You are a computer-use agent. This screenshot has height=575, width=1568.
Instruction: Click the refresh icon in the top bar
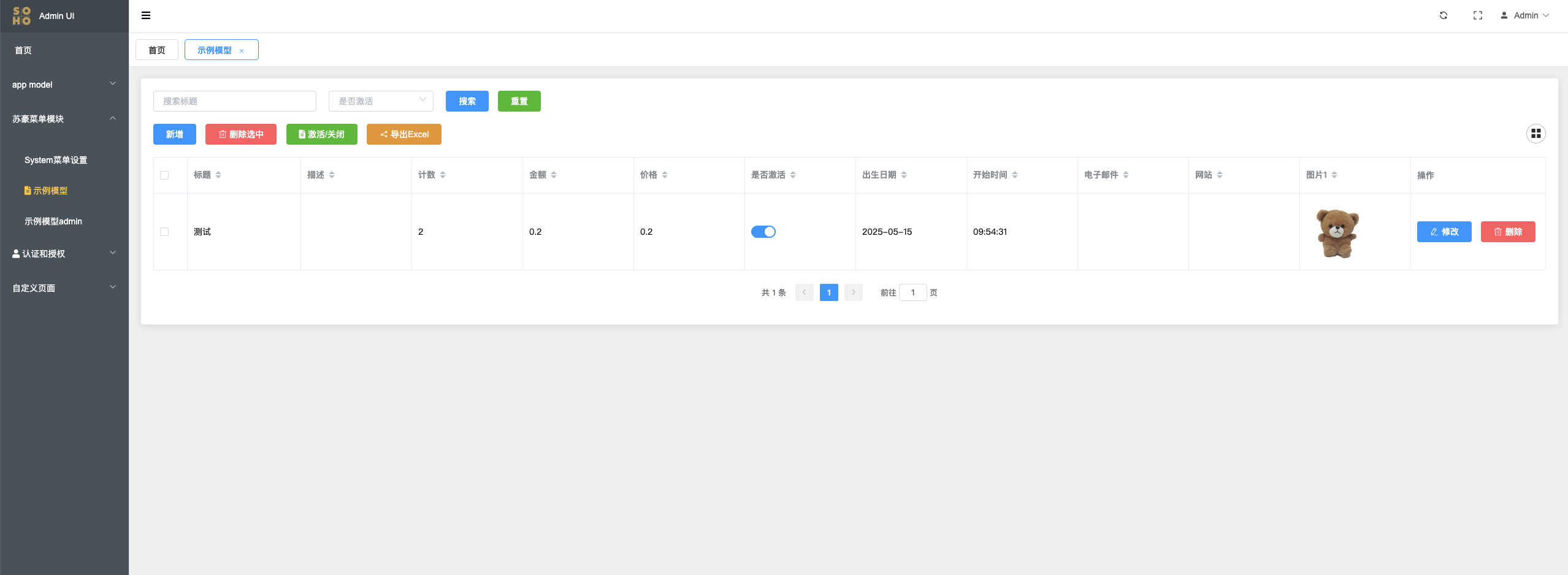point(1442,15)
